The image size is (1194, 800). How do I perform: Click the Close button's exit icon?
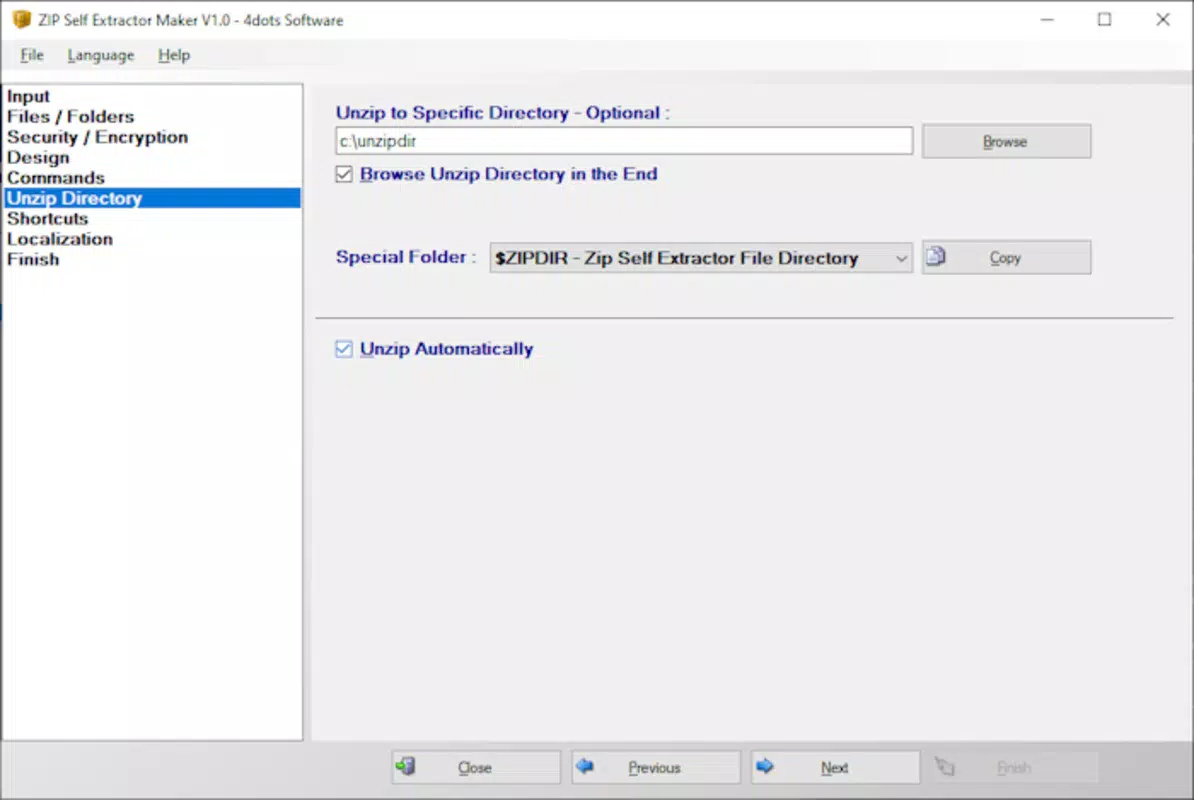click(405, 766)
